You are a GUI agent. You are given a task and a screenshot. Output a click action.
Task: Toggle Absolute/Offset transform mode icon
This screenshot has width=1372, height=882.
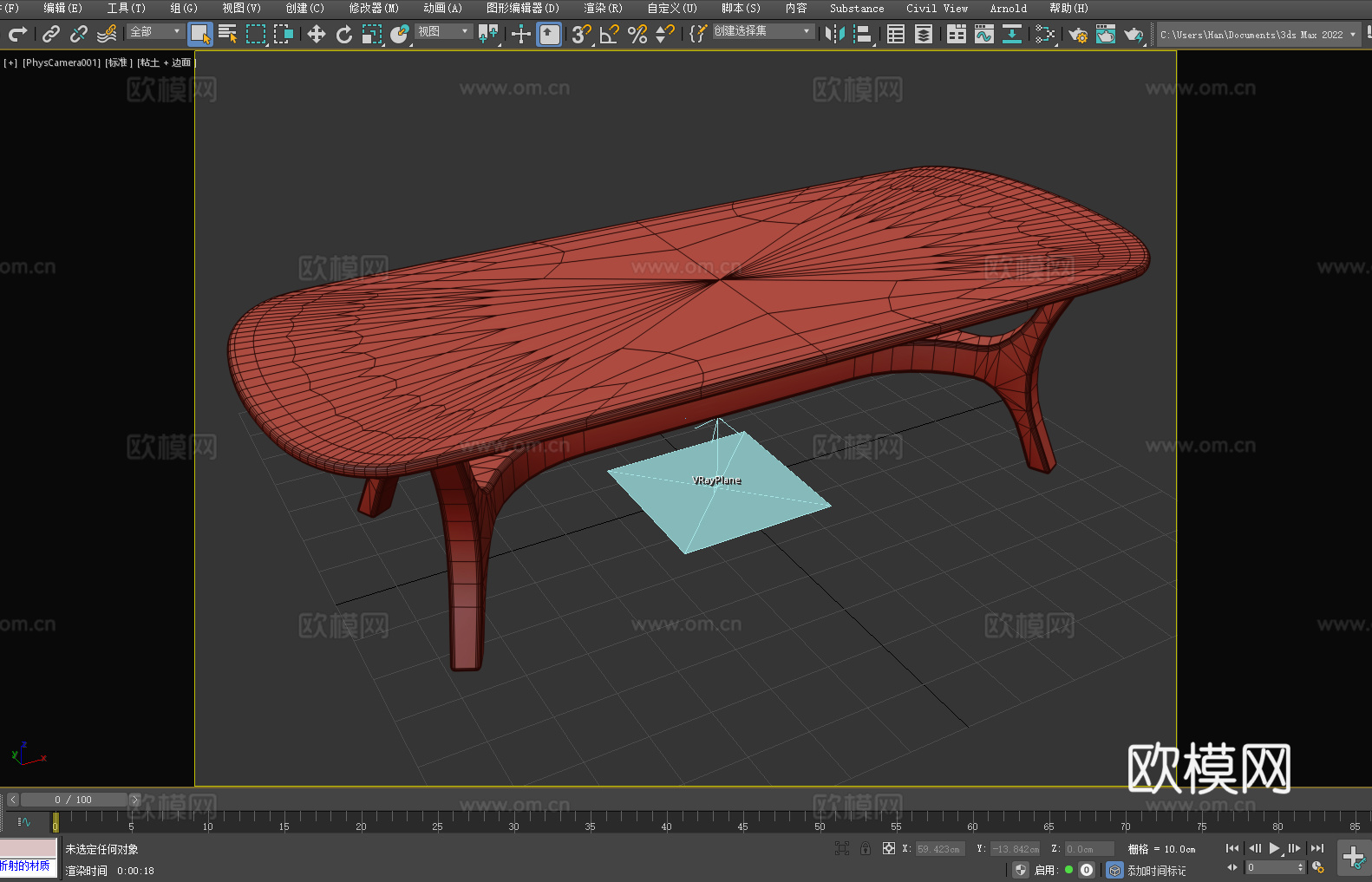889,848
